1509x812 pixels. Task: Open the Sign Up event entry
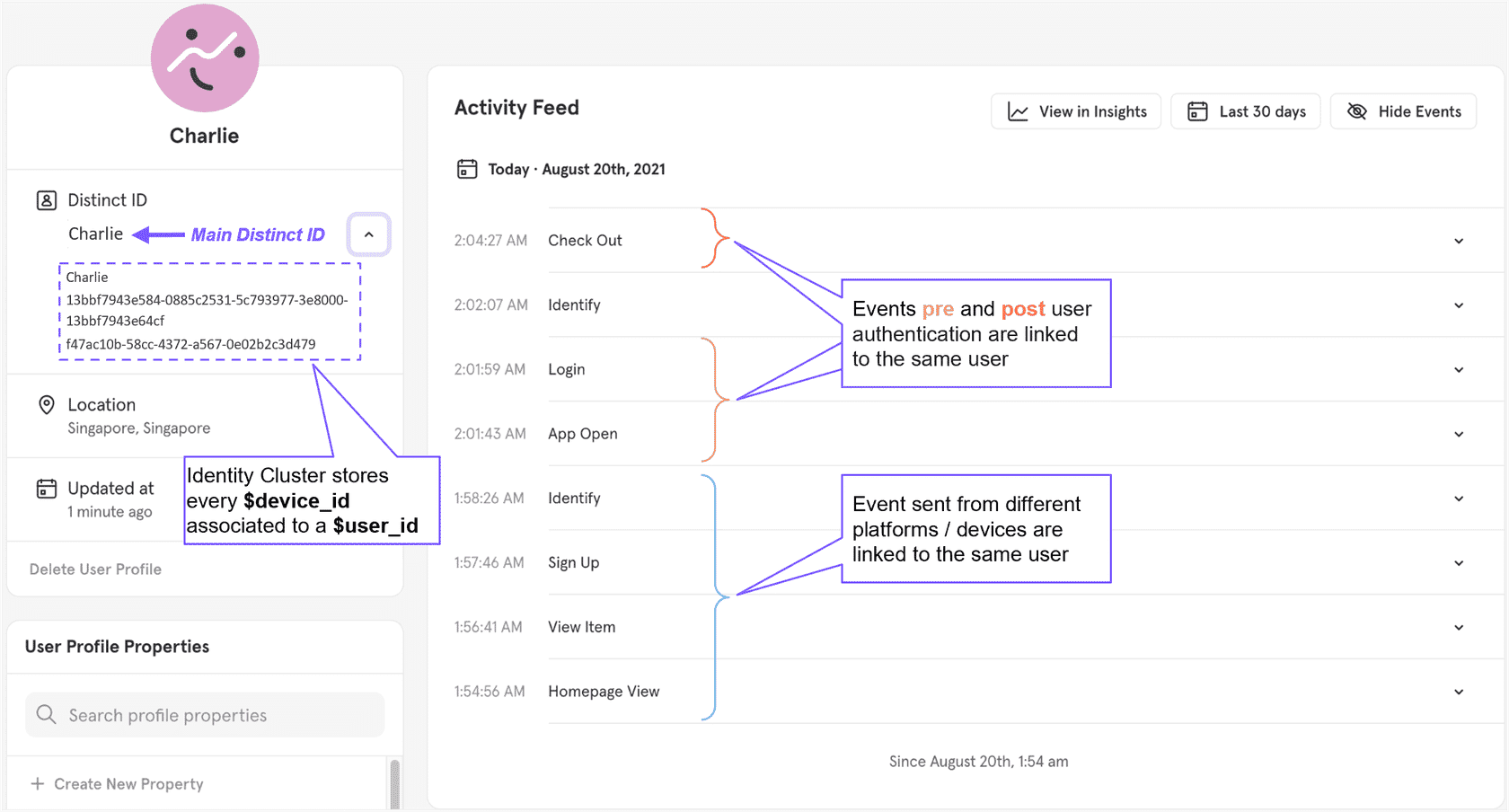(1458, 563)
